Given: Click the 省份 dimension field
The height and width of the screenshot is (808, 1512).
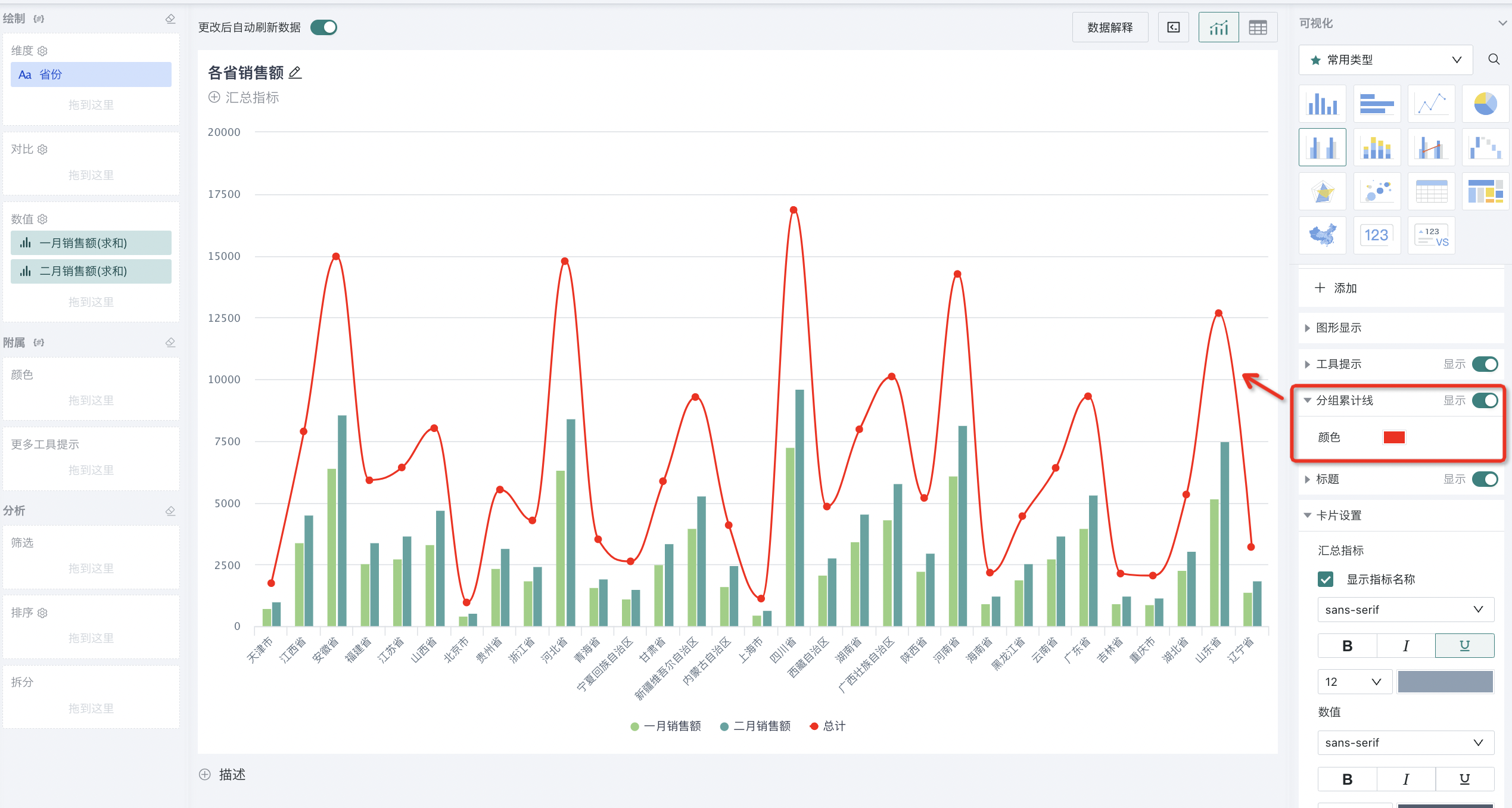Looking at the screenshot, I should [x=91, y=74].
